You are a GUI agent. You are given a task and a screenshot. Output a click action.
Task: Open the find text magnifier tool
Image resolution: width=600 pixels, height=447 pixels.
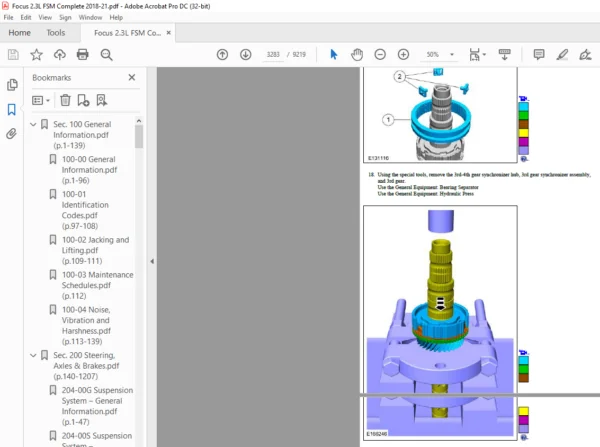tap(106, 55)
